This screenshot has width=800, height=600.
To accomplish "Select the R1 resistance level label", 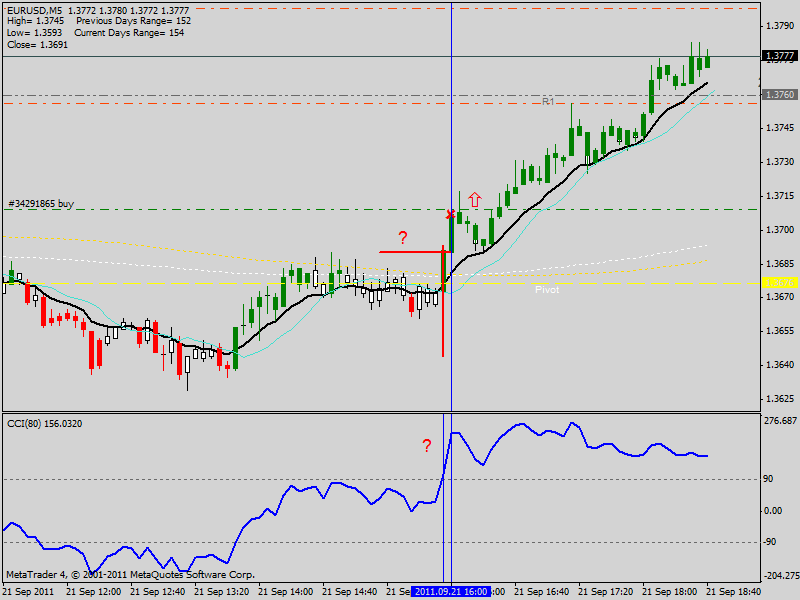I will (548, 102).
